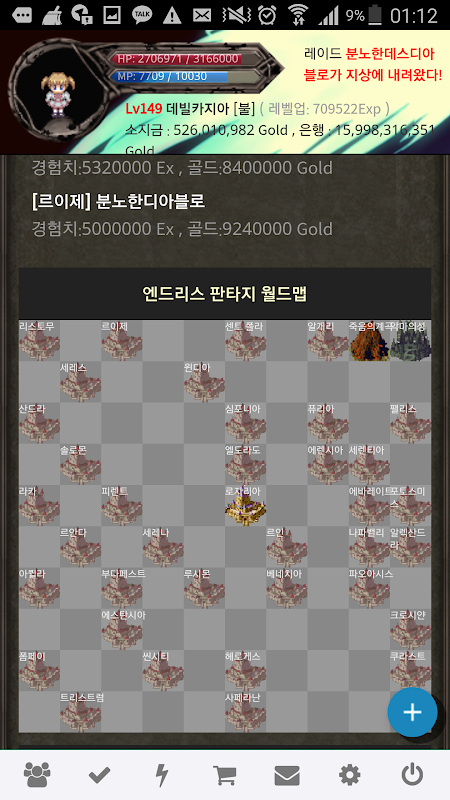Image resolution: width=450 pixels, height=800 pixels.
Task: Open the mail envelope icon
Action: pyautogui.click(x=287, y=776)
